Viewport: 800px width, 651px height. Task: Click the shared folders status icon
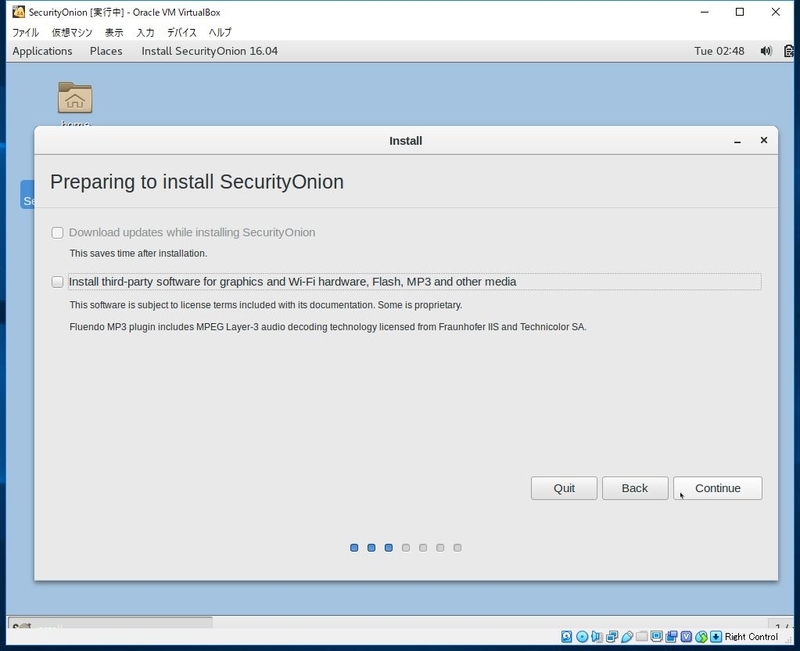(x=642, y=637)
